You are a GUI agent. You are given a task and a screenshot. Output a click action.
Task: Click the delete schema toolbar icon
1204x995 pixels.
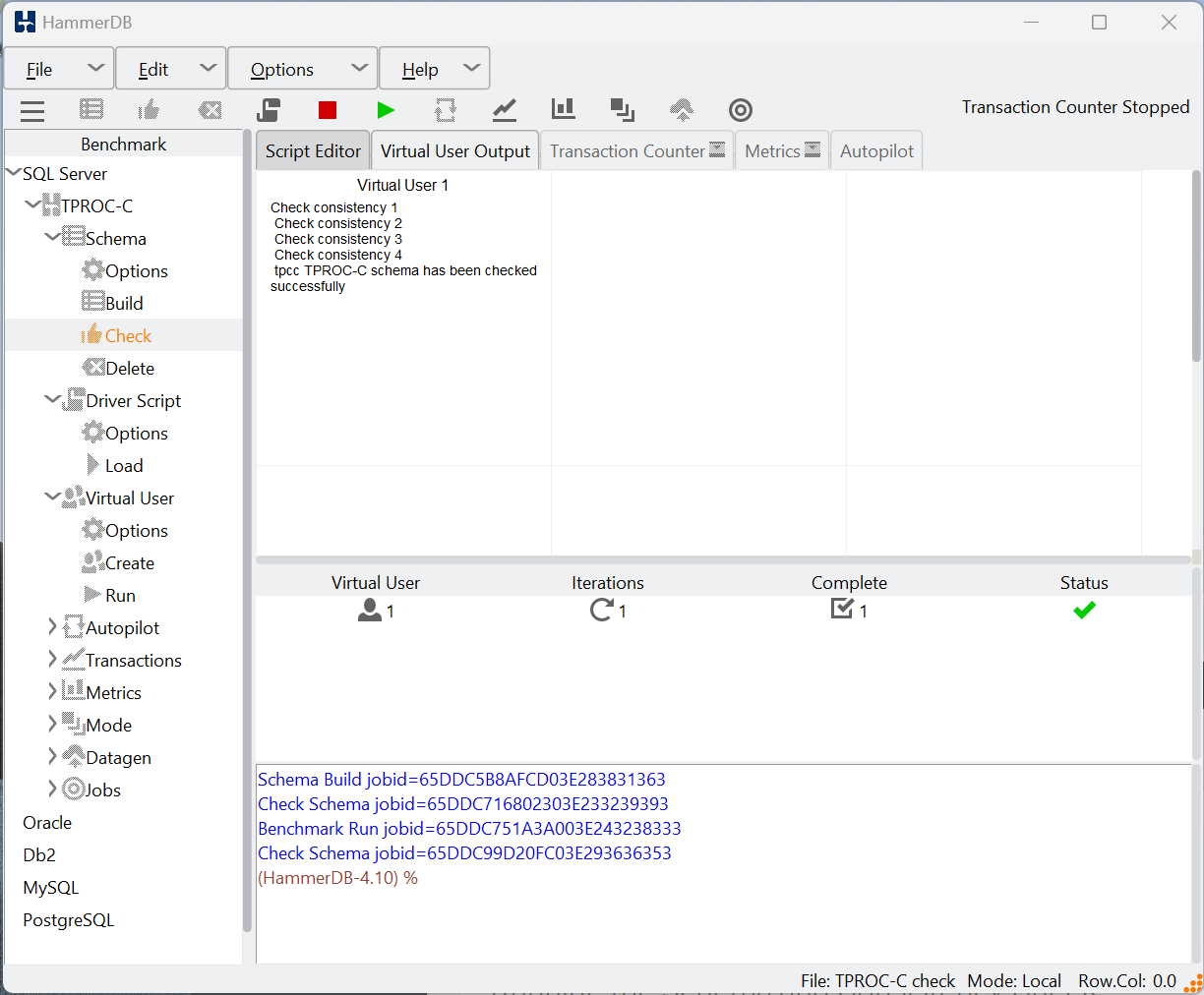(x=210, y=110)
